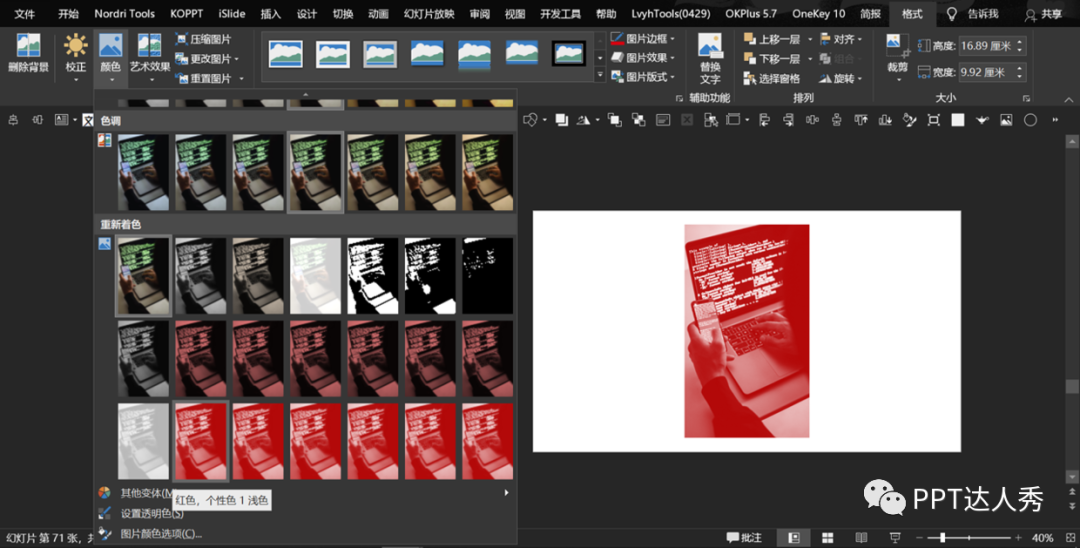Click the align left icon in quick toolbar

coord(764,120)
